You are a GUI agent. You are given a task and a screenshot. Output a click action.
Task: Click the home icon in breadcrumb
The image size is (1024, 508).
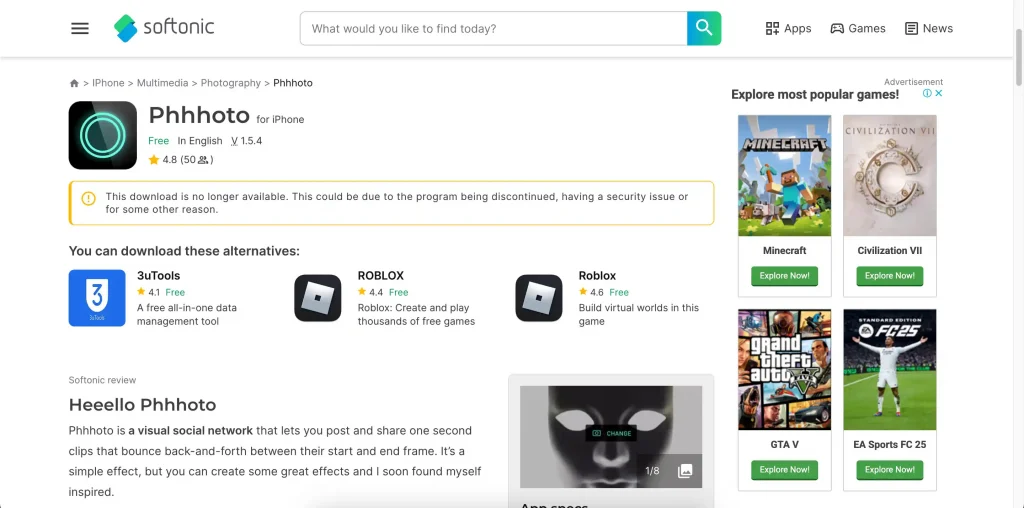(x=74, y=83)
